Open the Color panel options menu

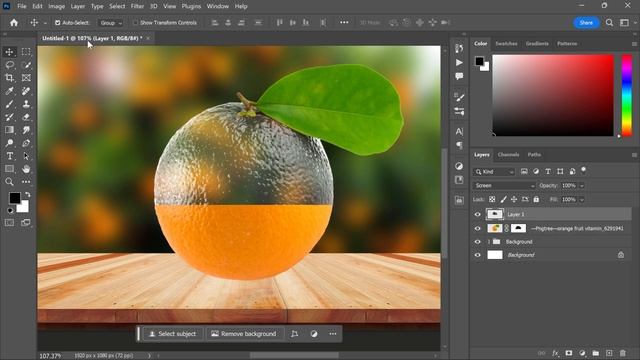click(634, 44)
